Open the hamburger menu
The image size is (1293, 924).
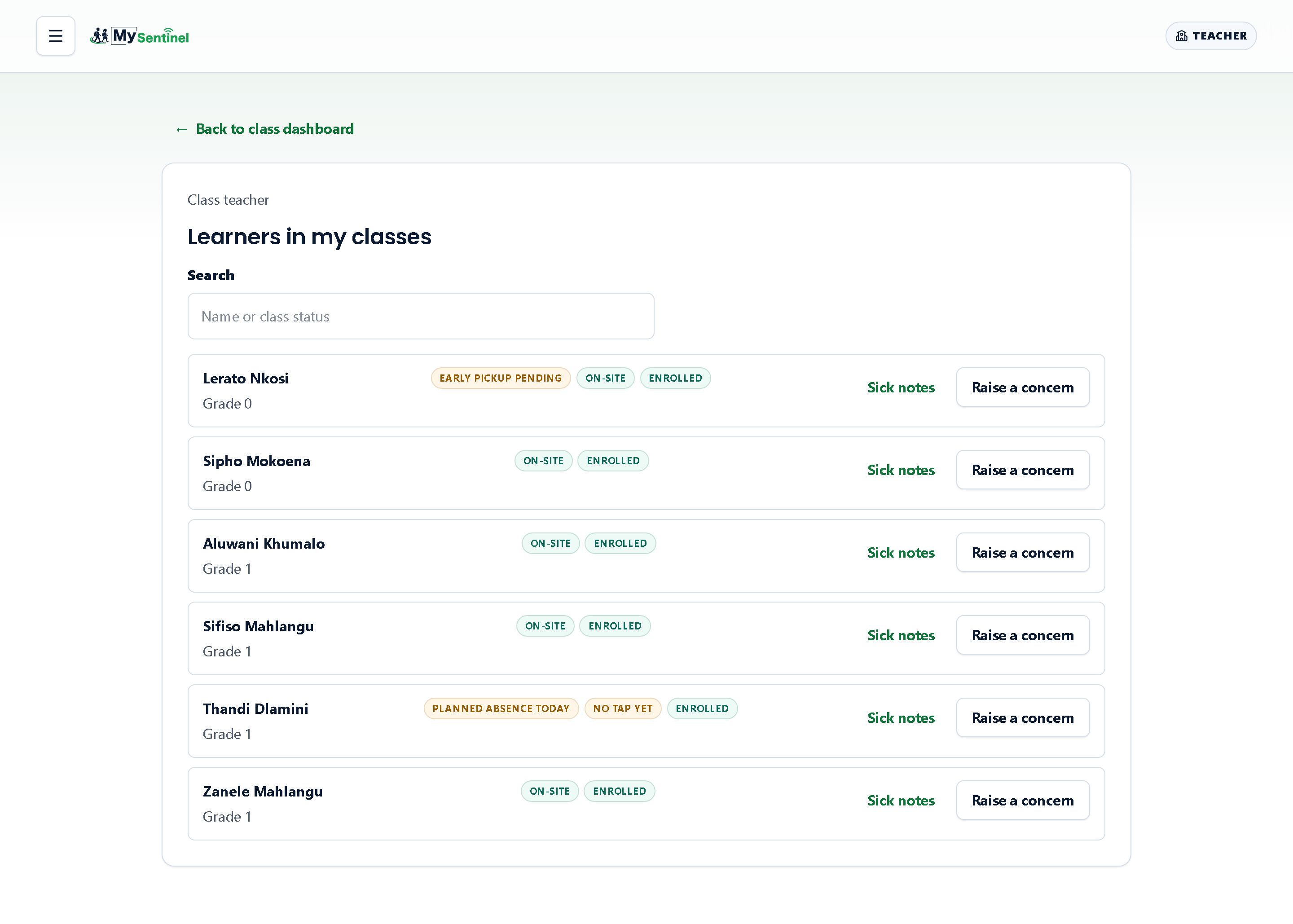(55, 36)
